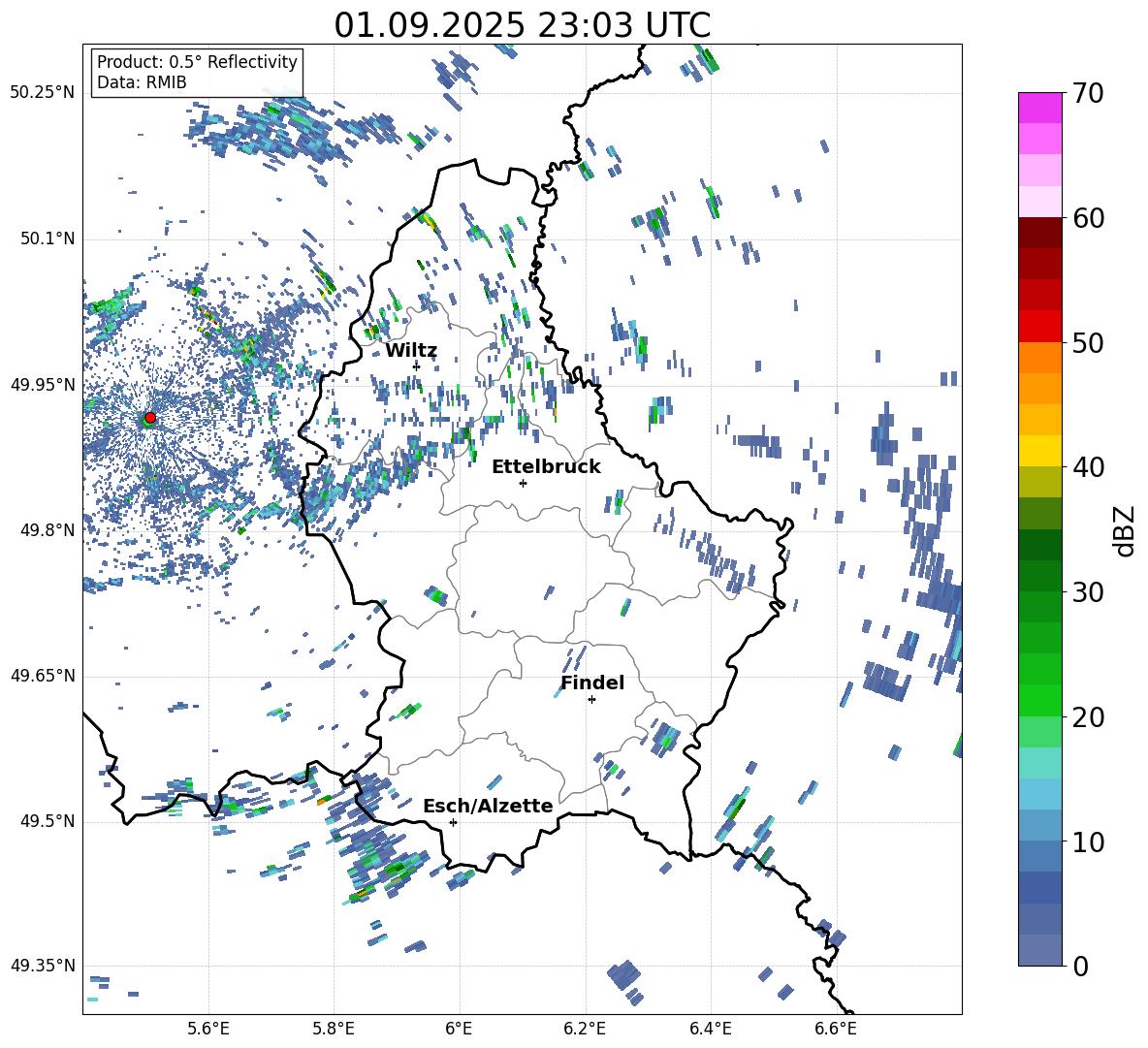Click the plus marker below Ettelbruck
1148x1048 pixels.
[523, 483]
